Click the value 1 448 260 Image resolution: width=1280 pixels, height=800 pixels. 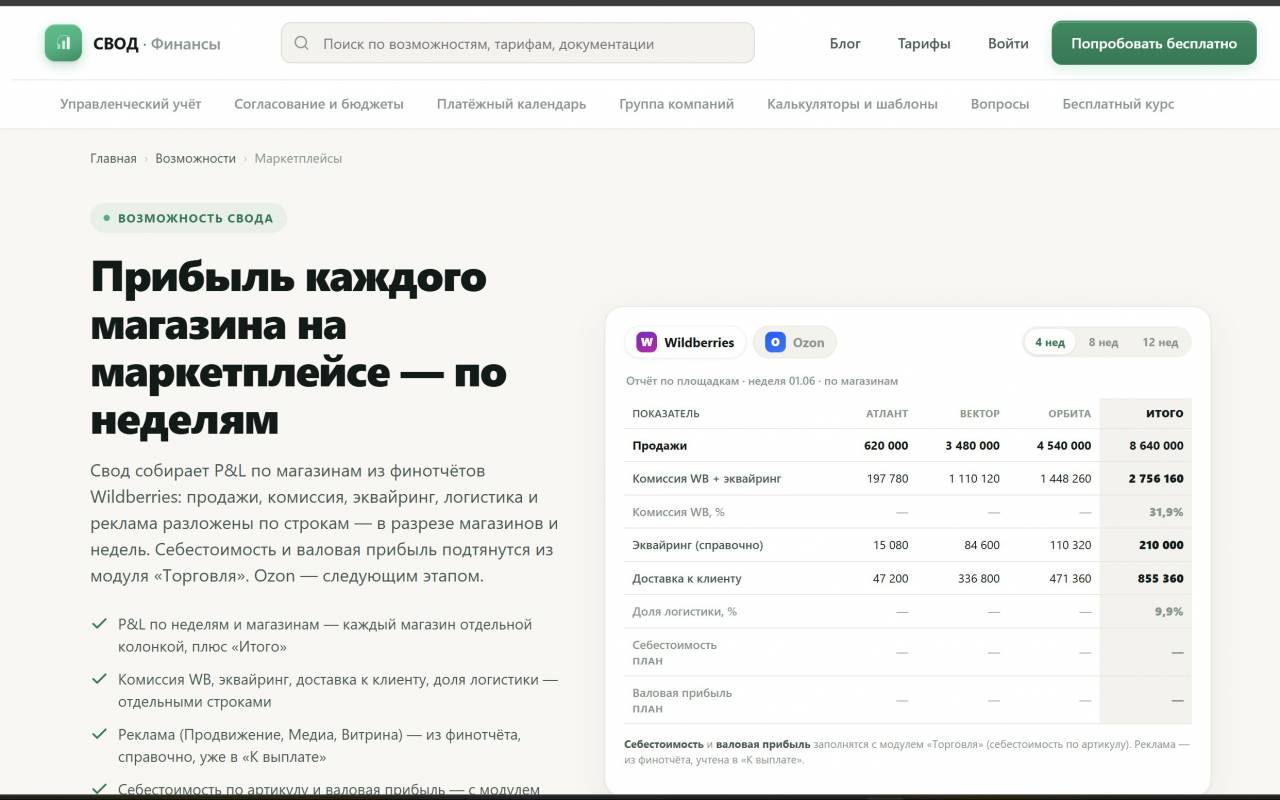pyautogui.click(x=1066, y=478)
